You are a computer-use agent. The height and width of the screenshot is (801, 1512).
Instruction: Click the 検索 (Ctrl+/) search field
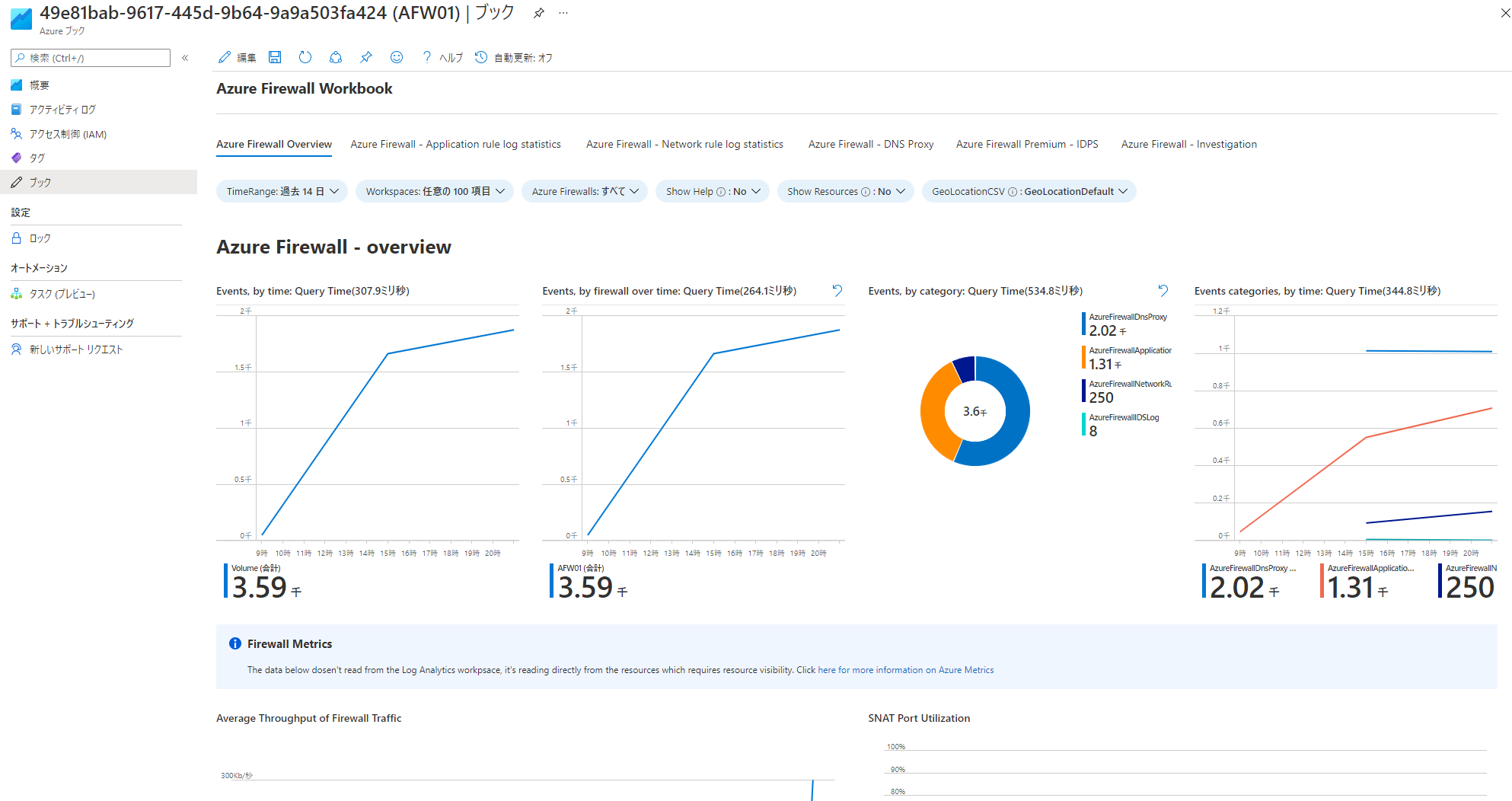(x=90, y=57)
